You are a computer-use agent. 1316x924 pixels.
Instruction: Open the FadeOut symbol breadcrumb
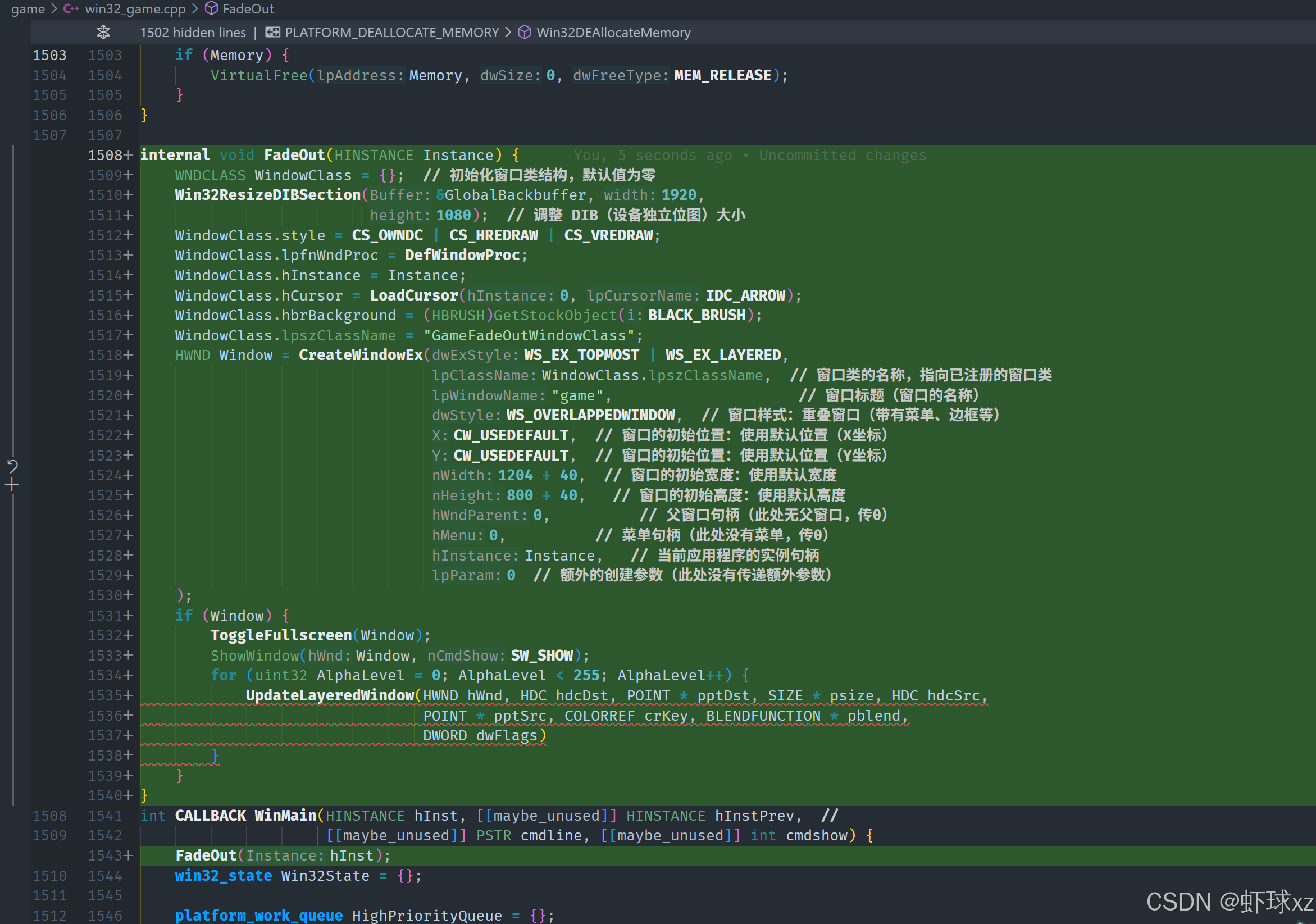(x=248, y=8)
